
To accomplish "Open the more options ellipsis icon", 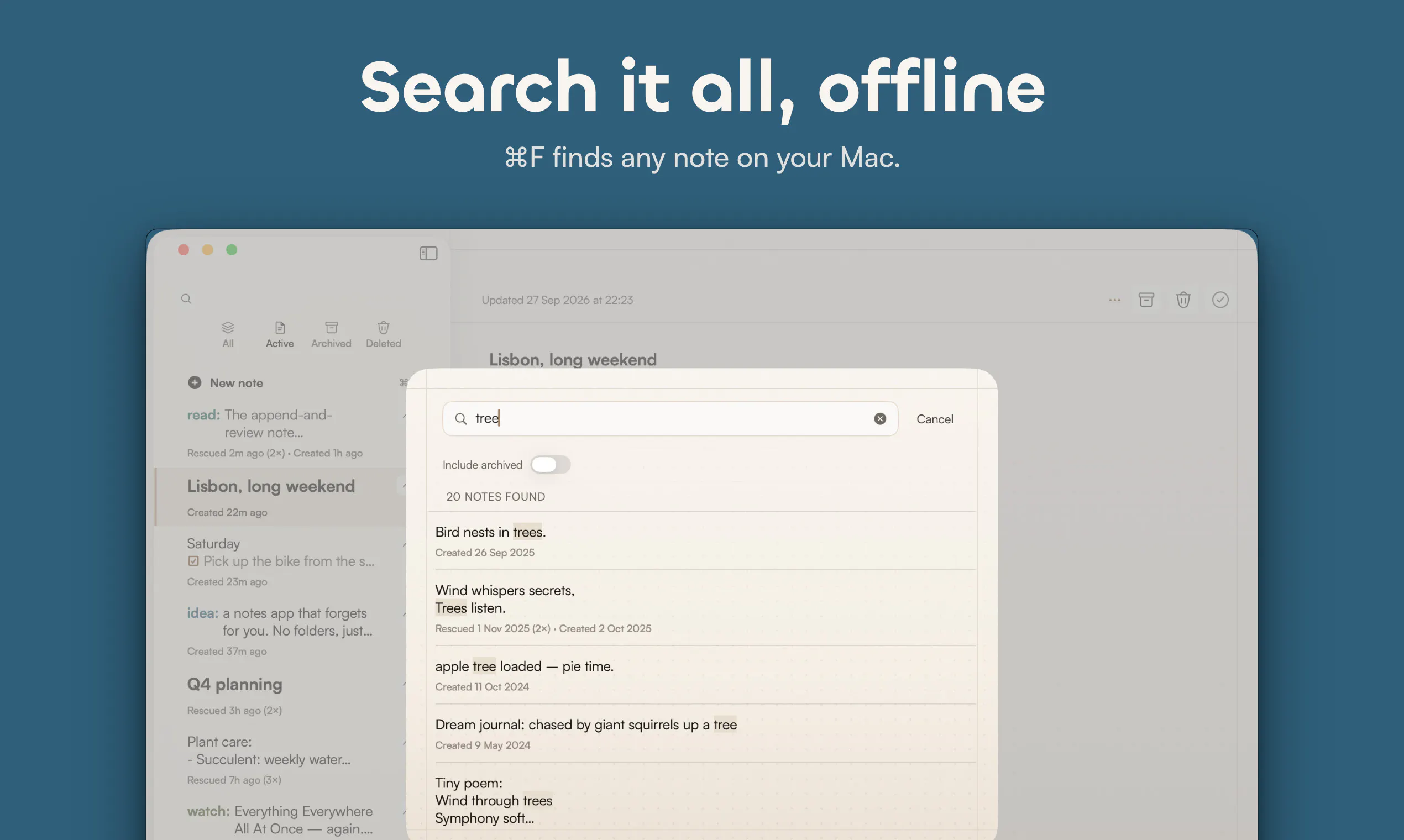I will [1114, 300].
